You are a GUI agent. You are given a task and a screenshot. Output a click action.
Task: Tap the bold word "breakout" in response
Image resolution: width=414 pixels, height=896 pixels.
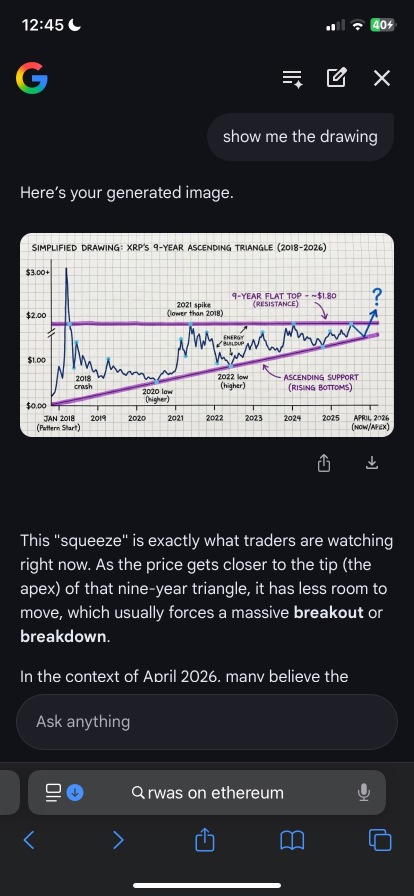pos(329,613)
